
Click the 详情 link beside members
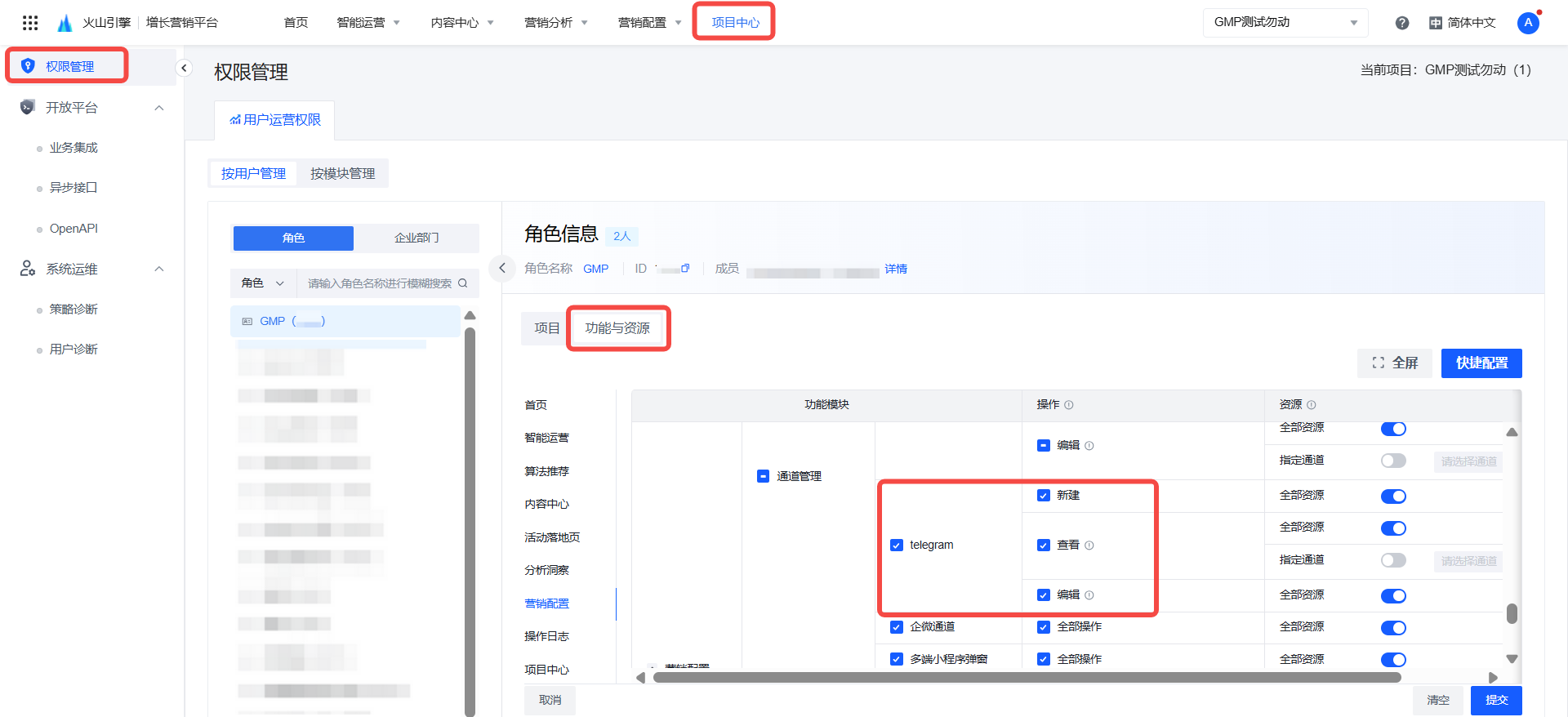896,269
